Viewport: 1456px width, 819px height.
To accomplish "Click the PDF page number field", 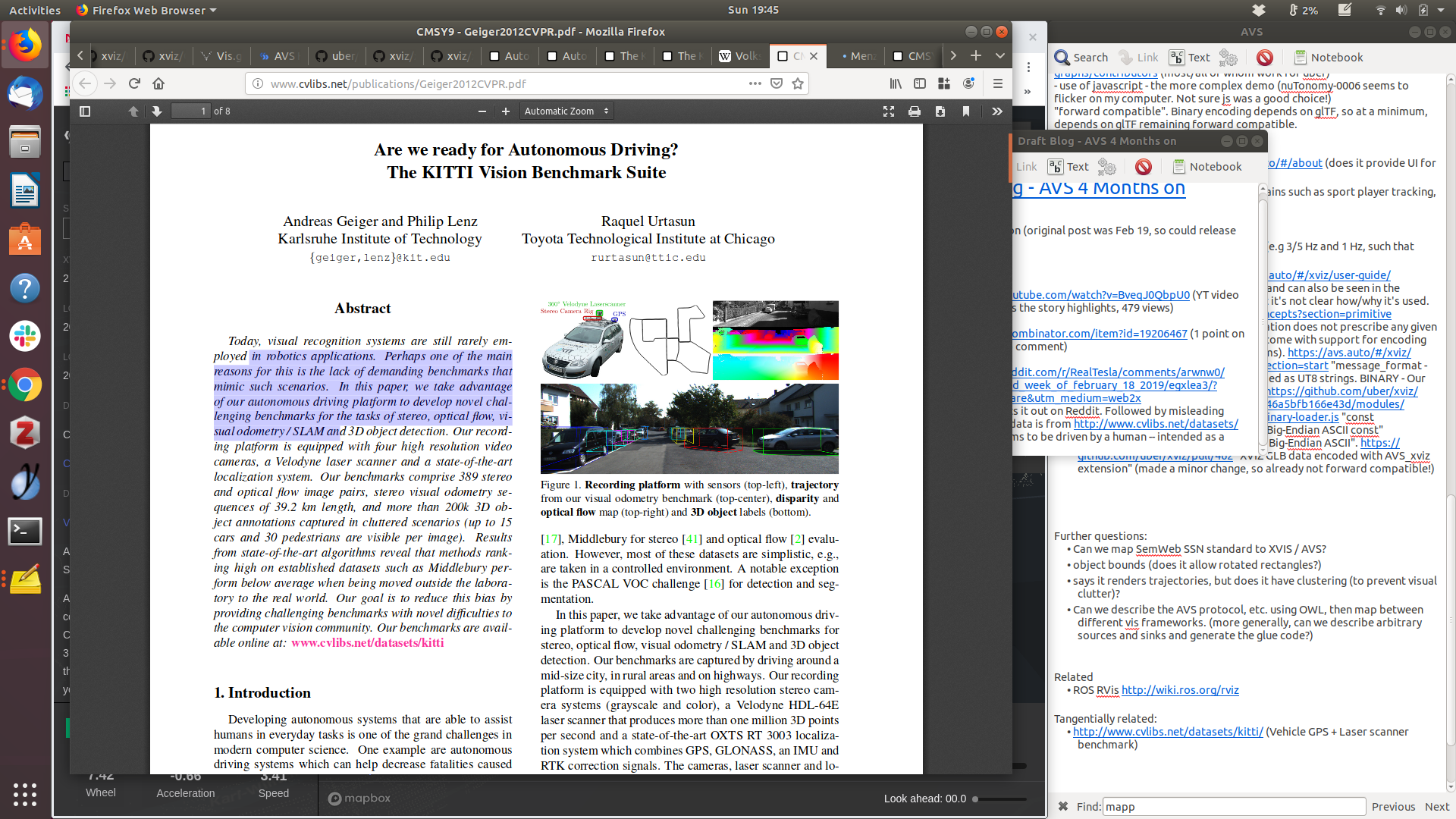I will [x=190, y=111].
